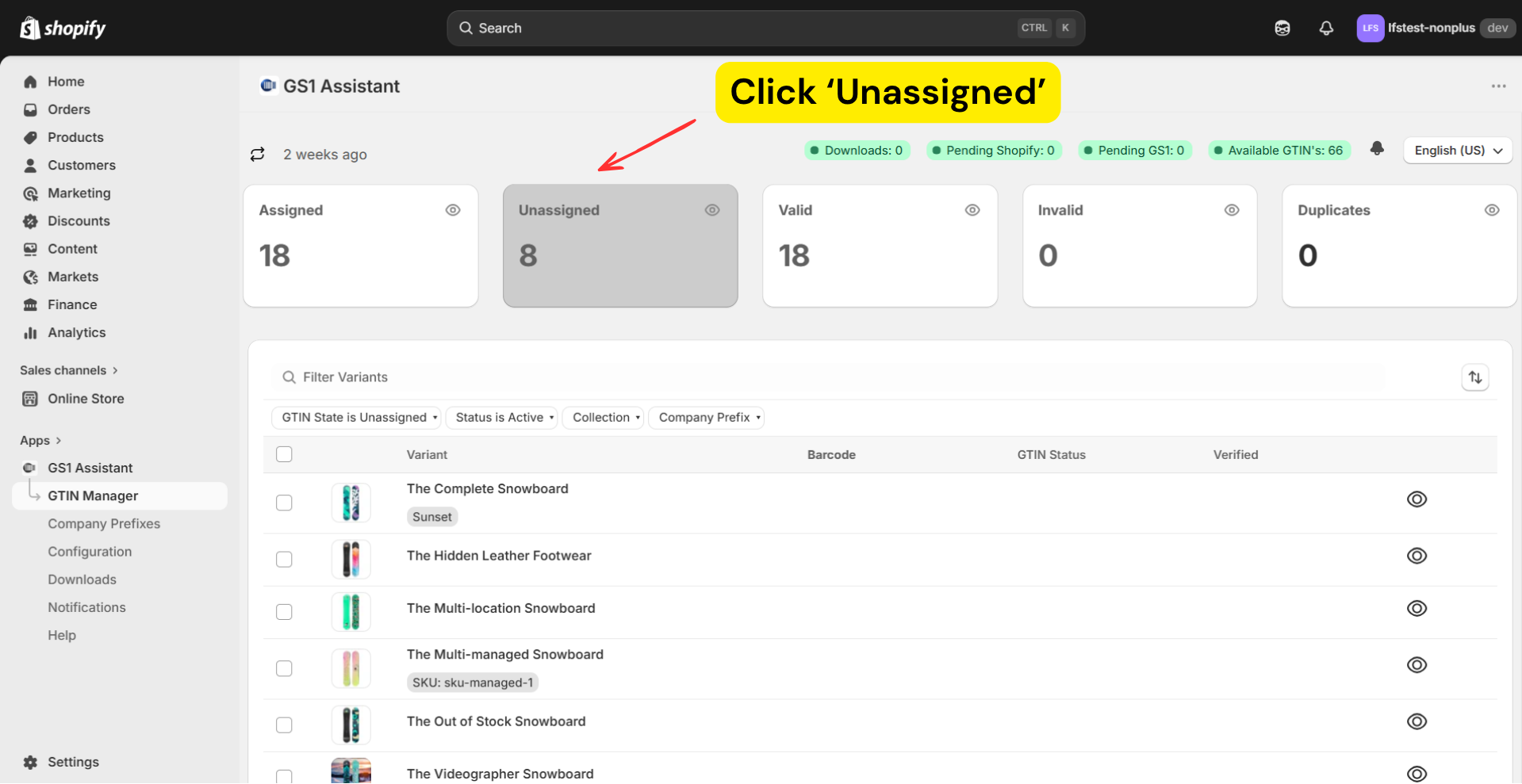Image resolution: width=1522 pixels, height=784 pixels.
Task: Open the English (US) language dropdown
Action: 1458,150
